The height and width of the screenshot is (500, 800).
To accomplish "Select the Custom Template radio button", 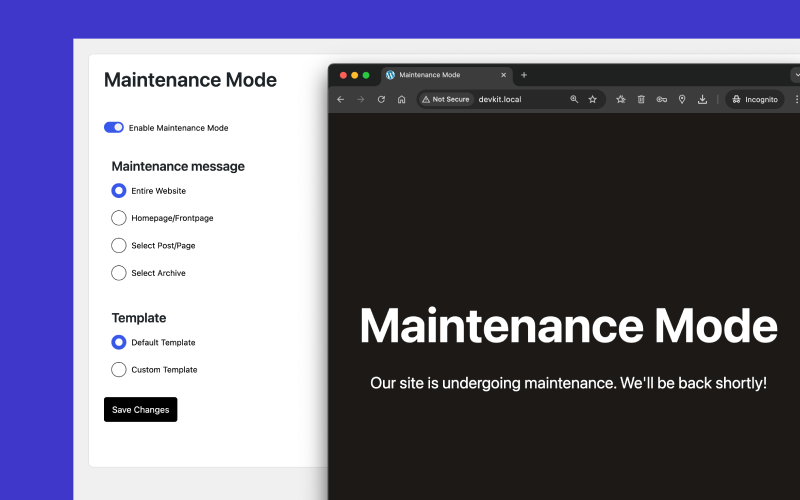I will [x=119, y=370].
